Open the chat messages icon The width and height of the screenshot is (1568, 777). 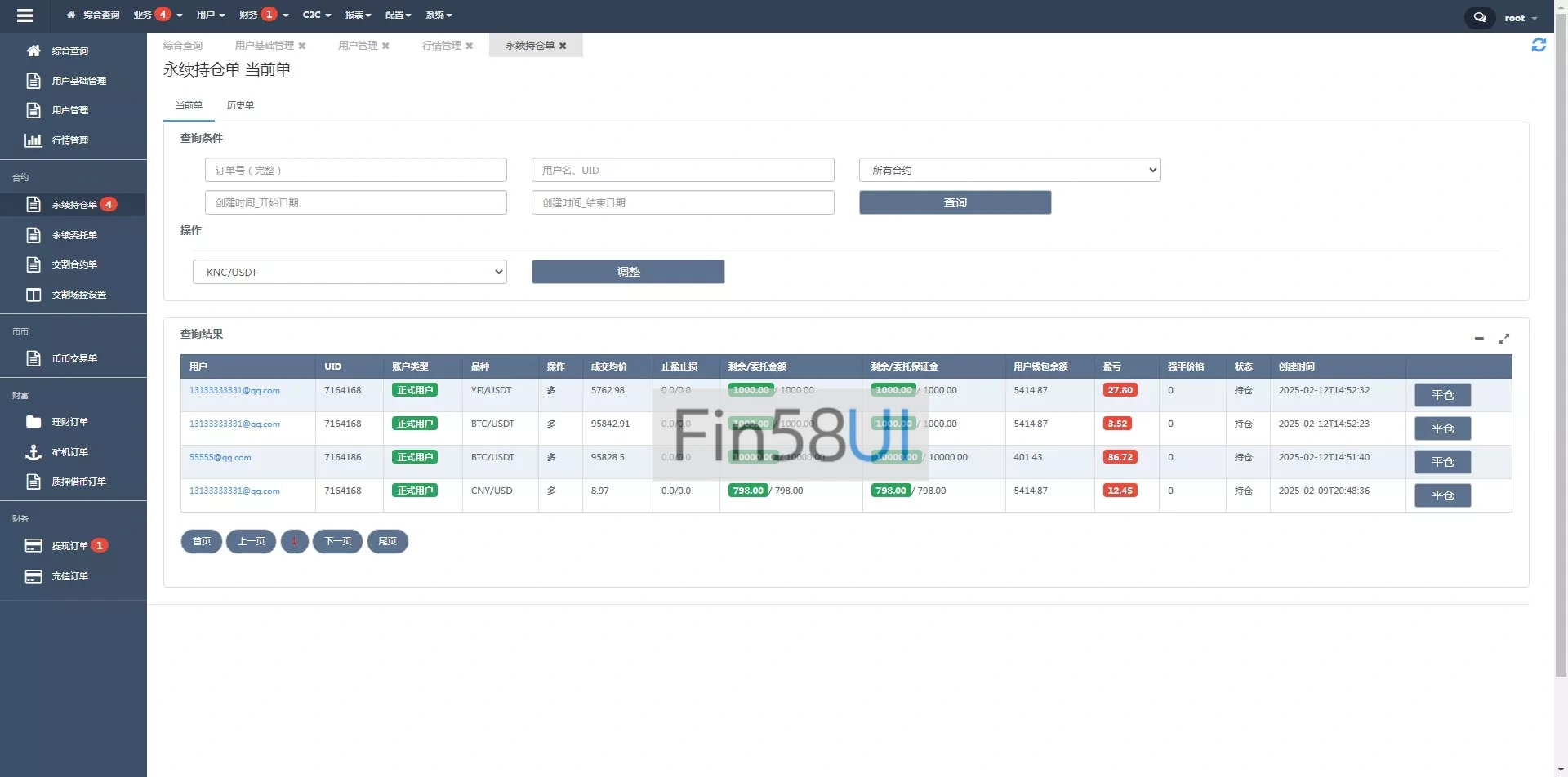pos(1479,17)
